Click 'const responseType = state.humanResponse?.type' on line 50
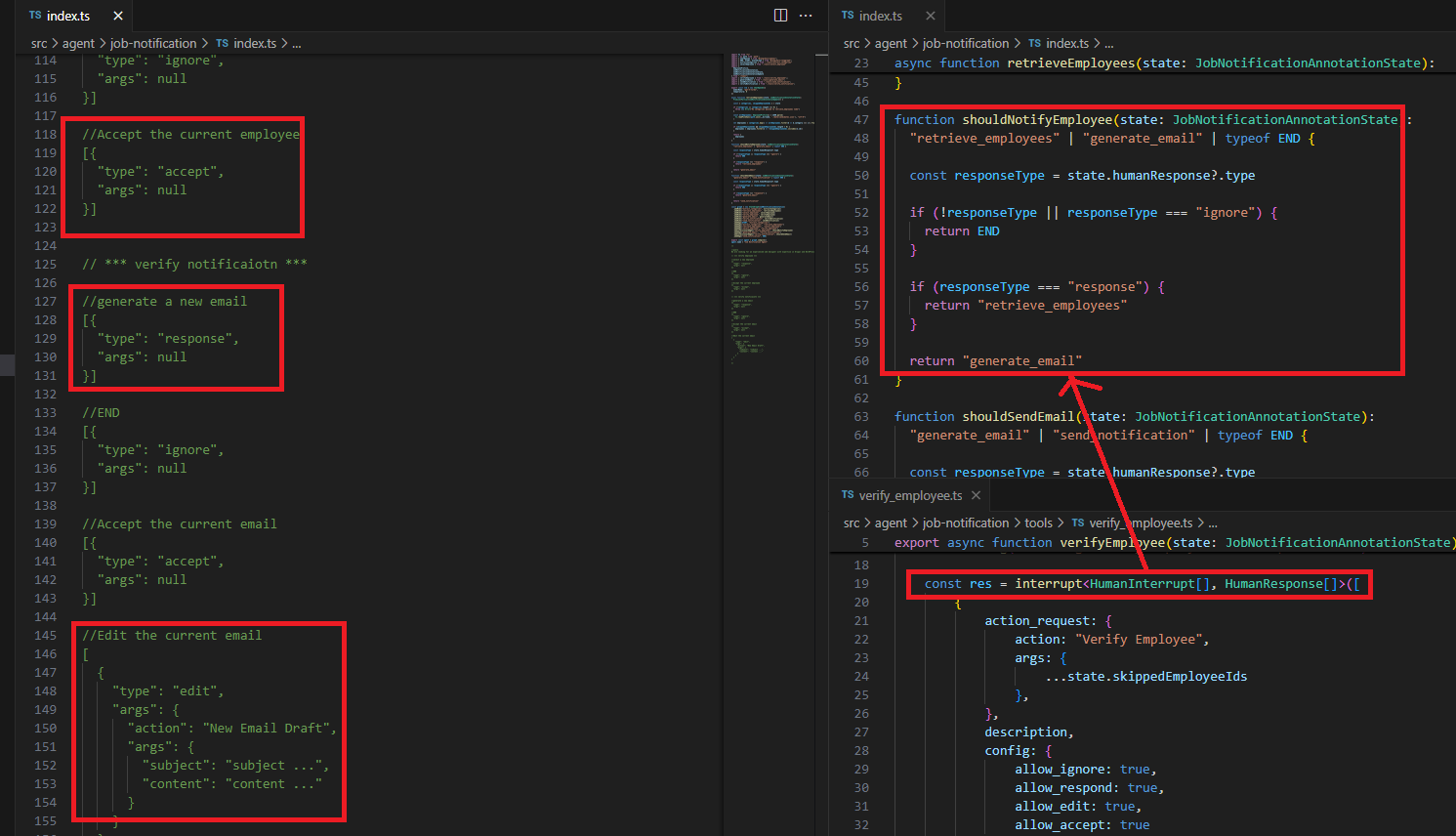The height and width of the screenshot is (836, 1456). click(x=1082, y=175)
